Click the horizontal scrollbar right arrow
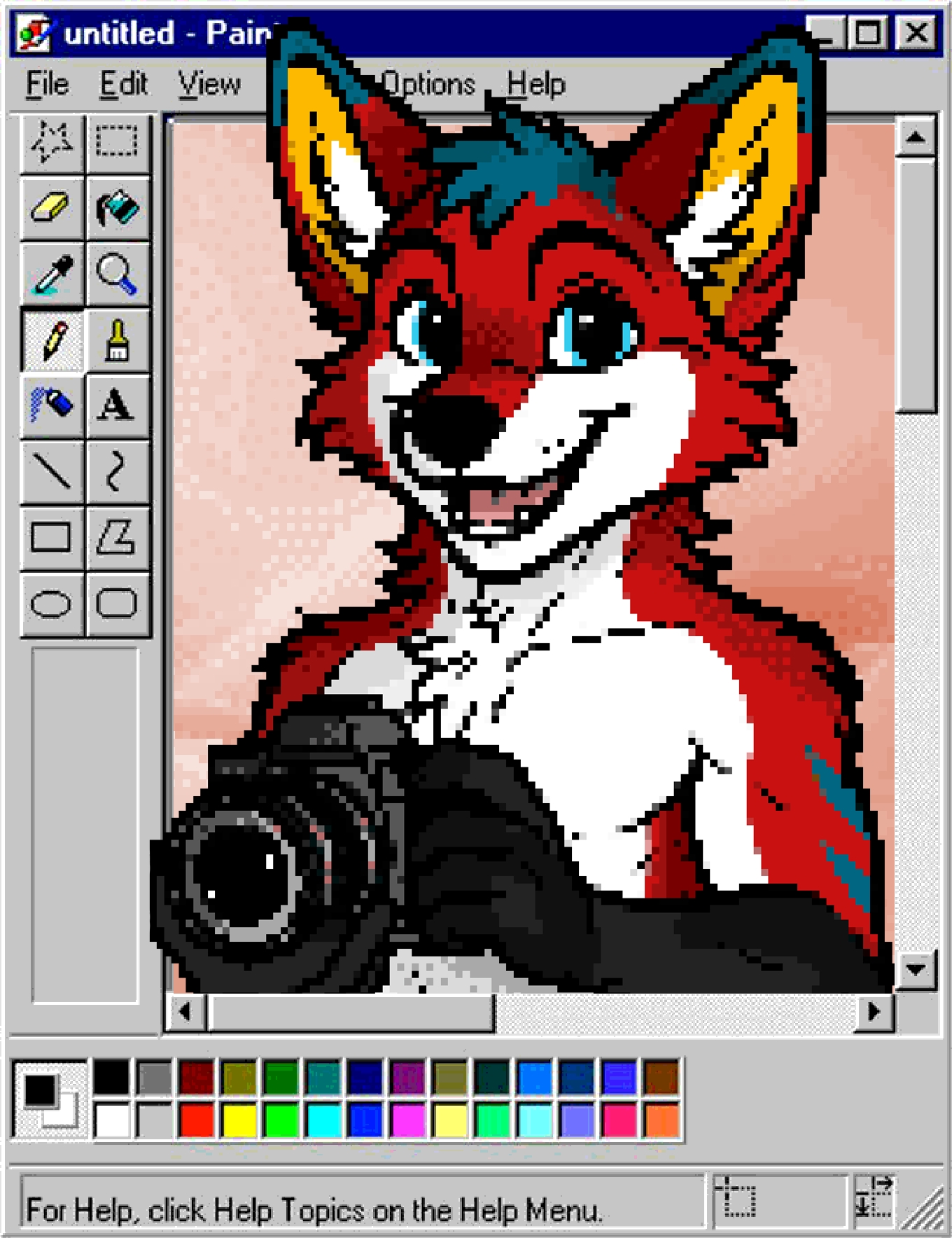This screenshot has width=952, height=1238. click(874, 1012)
